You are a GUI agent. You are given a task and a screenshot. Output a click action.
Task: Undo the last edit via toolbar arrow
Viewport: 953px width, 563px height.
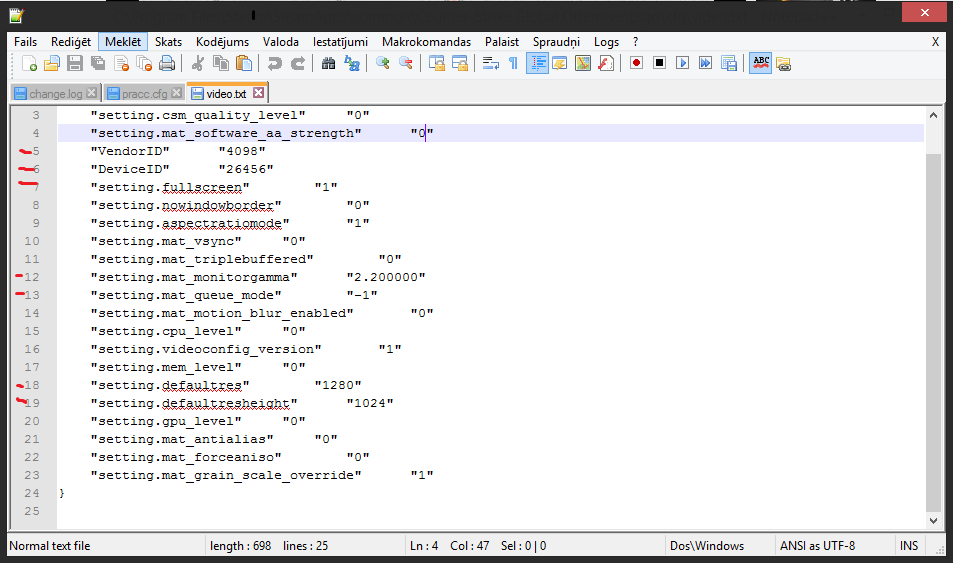(x=274, y=63)
